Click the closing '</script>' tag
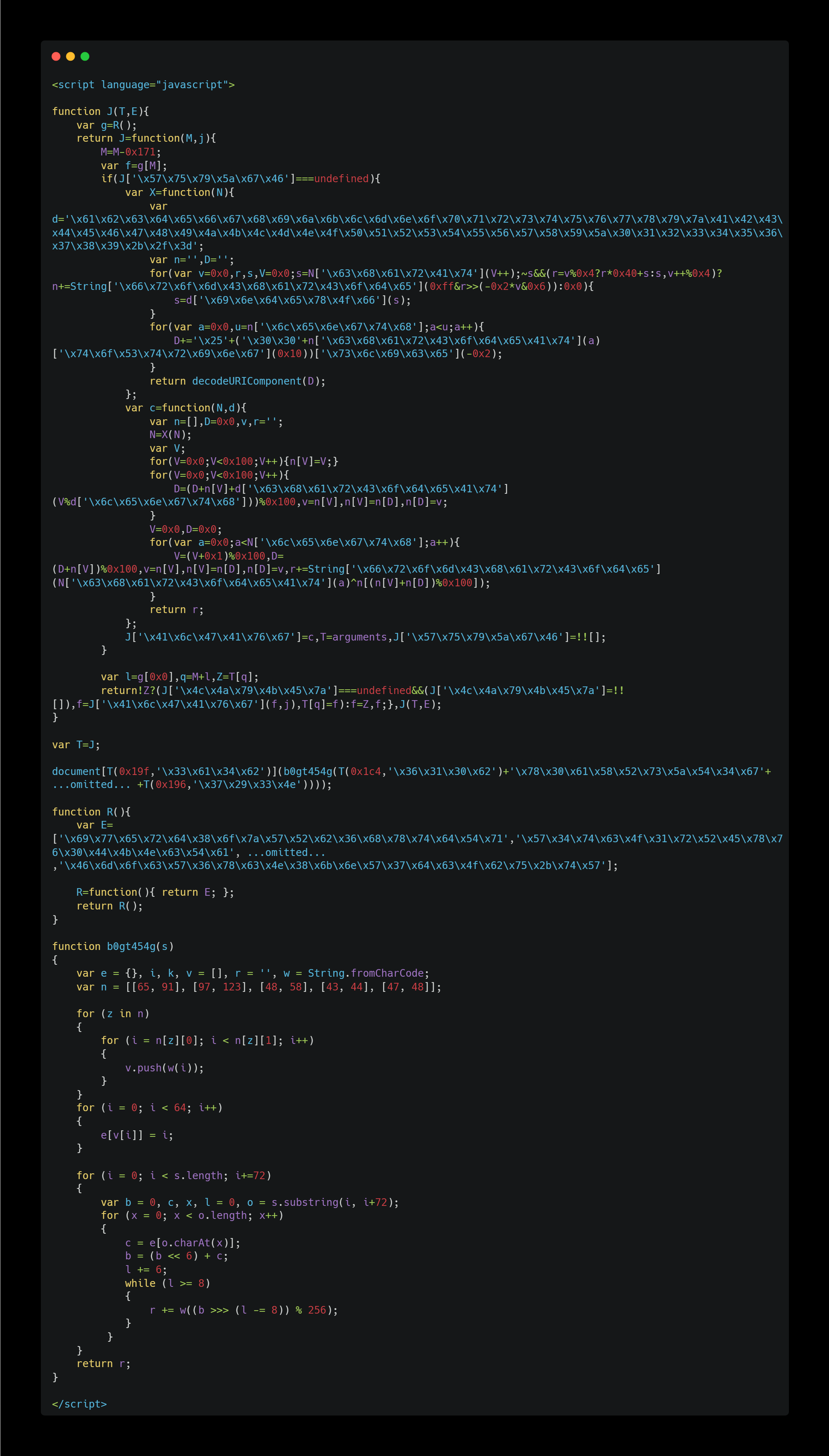The height and width of the screenshot is (1456, 829). (80, 1404)
